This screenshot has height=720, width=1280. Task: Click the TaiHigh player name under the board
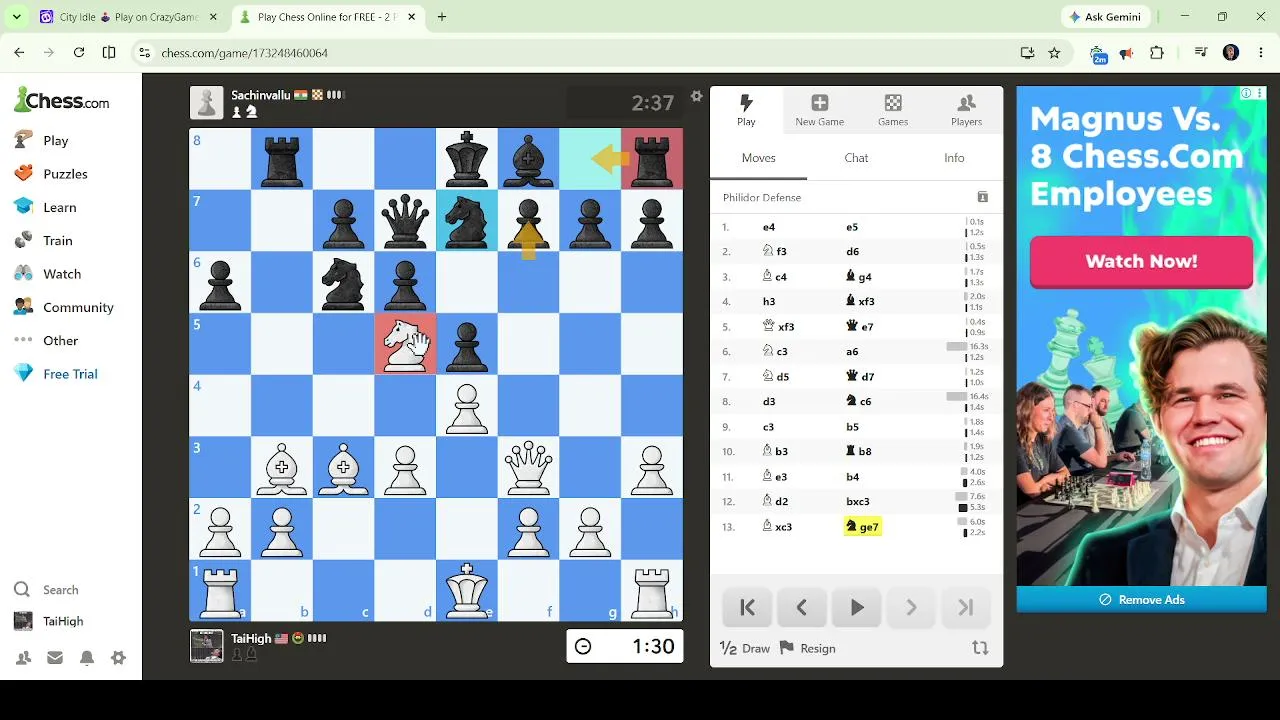click(251, 639)
